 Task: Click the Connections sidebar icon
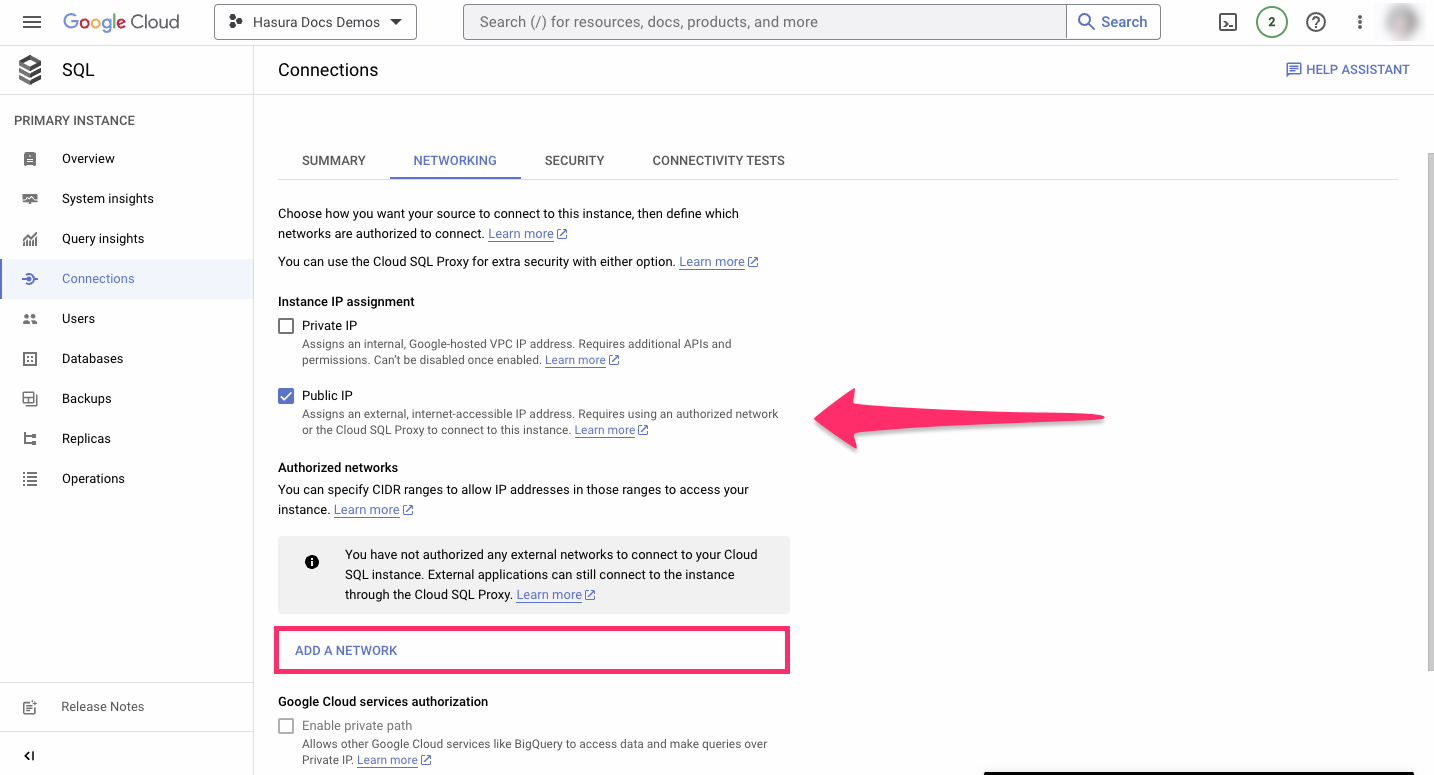click(x=30, y=279)
